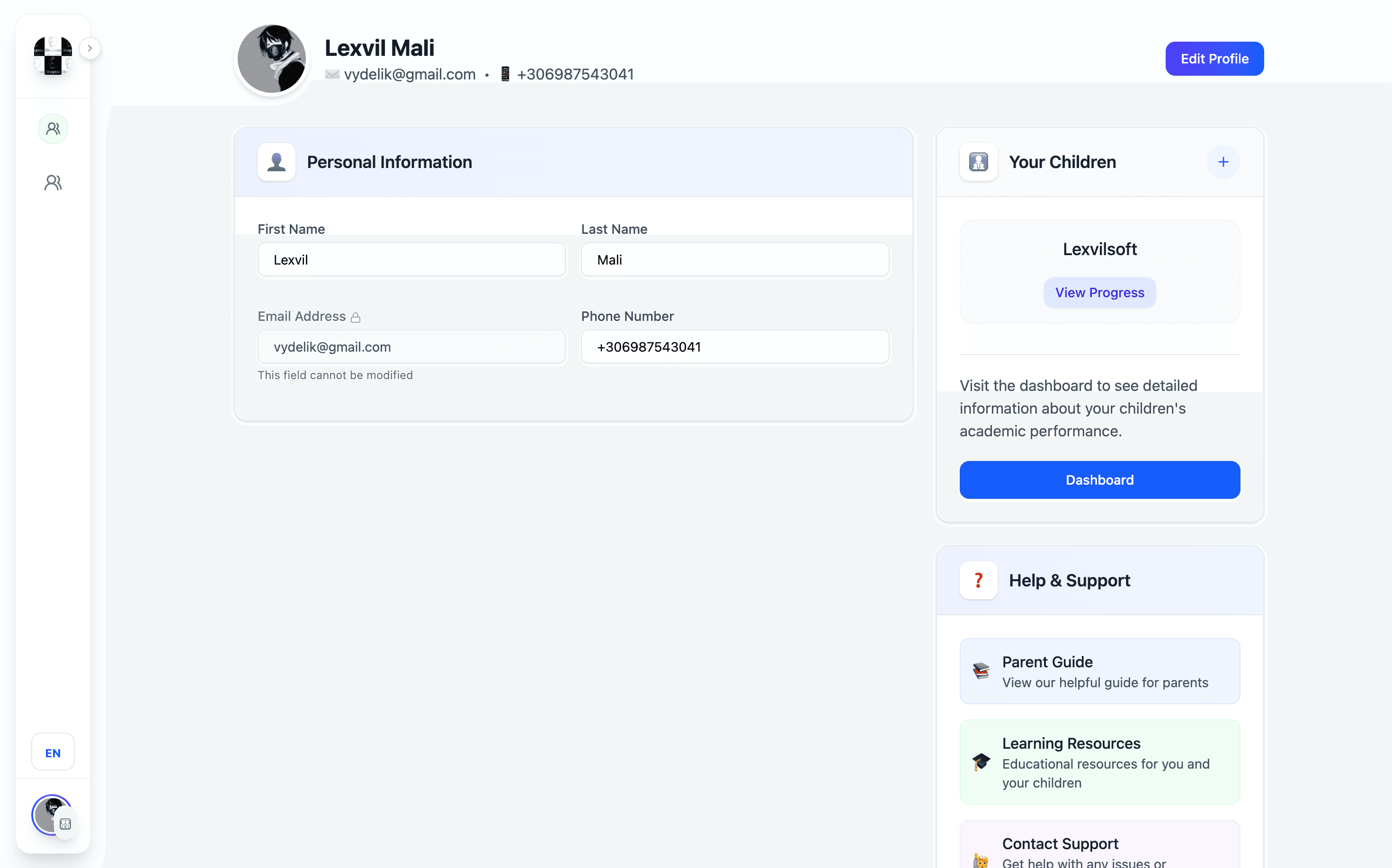Click 'This field cannot be modified' note
The image size is (1392, 868).
click(335, 375)
